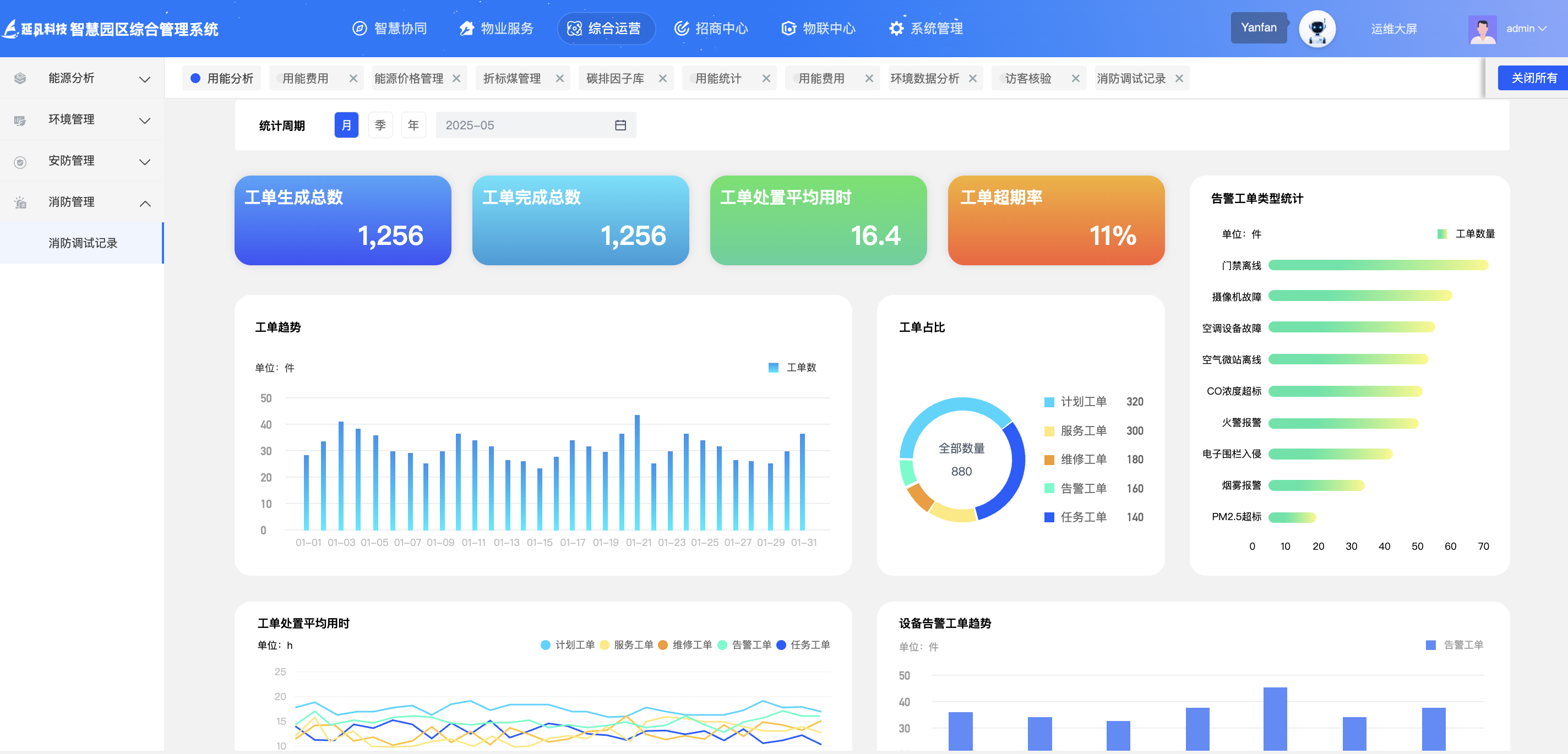Click the 物联中心 shield icon

[x=788, y=29]
